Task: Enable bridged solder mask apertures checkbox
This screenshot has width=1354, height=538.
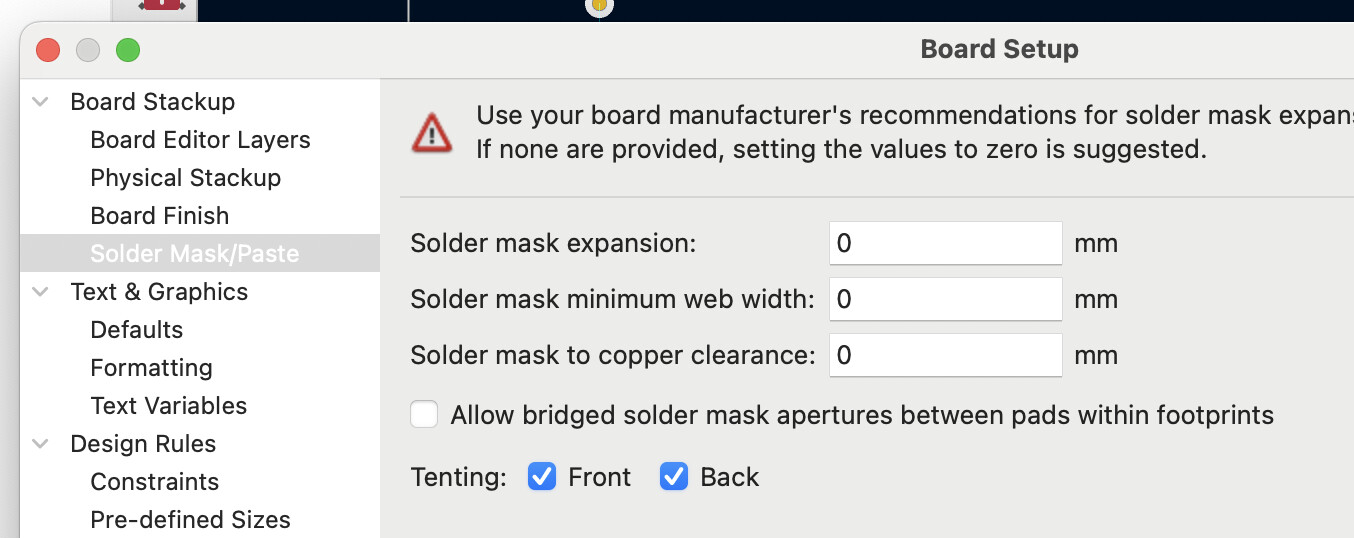Action: point(425,415)
